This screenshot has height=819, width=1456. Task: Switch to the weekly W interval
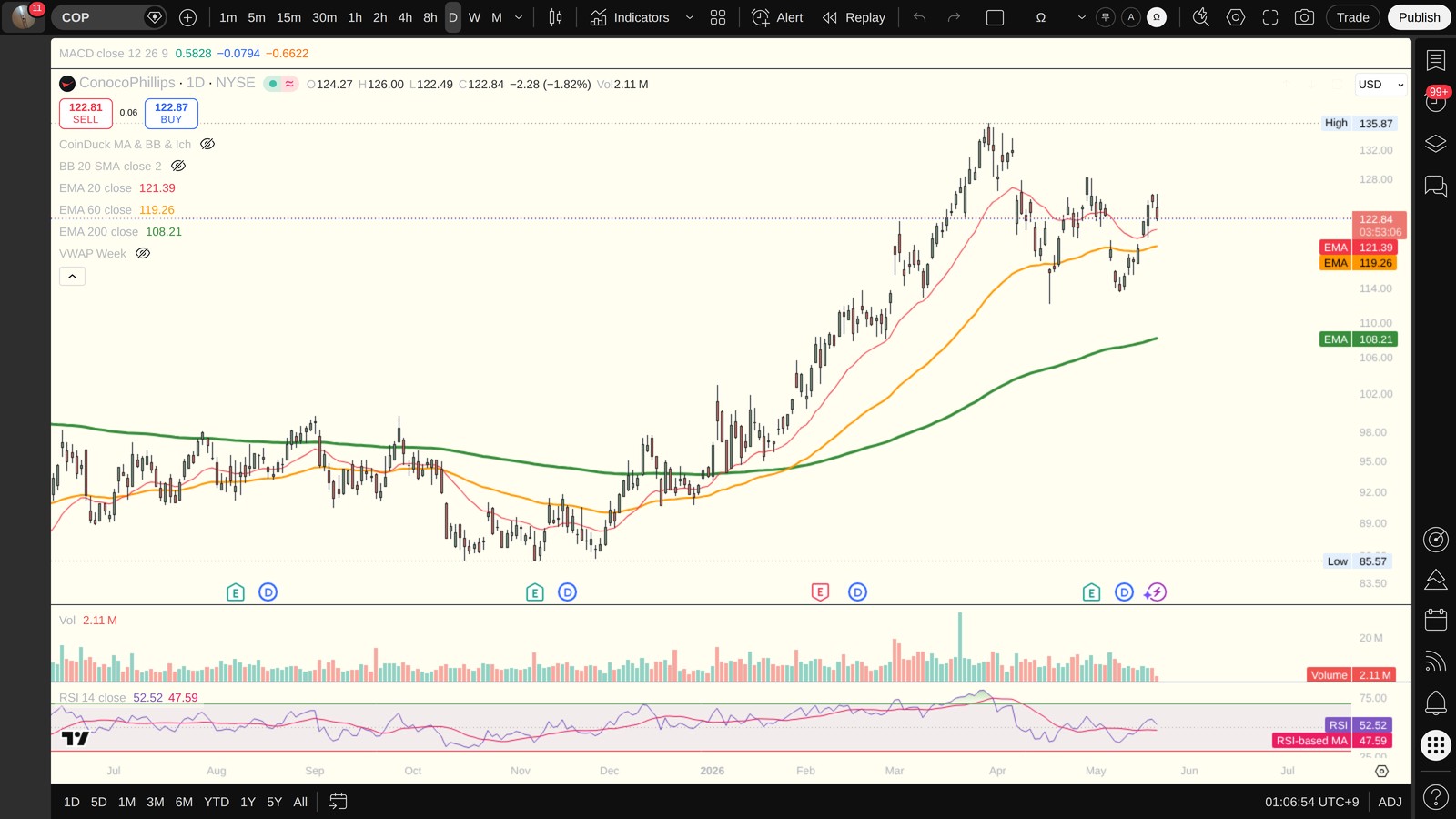(x=474, y=17)
